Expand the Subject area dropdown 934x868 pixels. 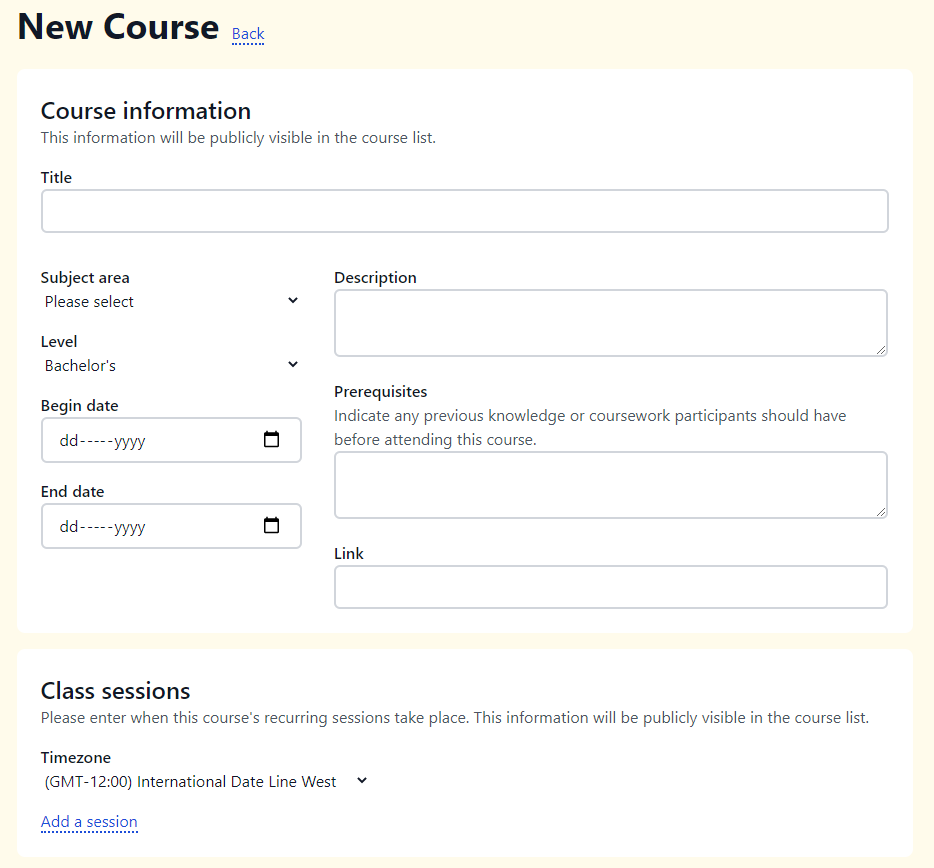(x=170, y=300)
